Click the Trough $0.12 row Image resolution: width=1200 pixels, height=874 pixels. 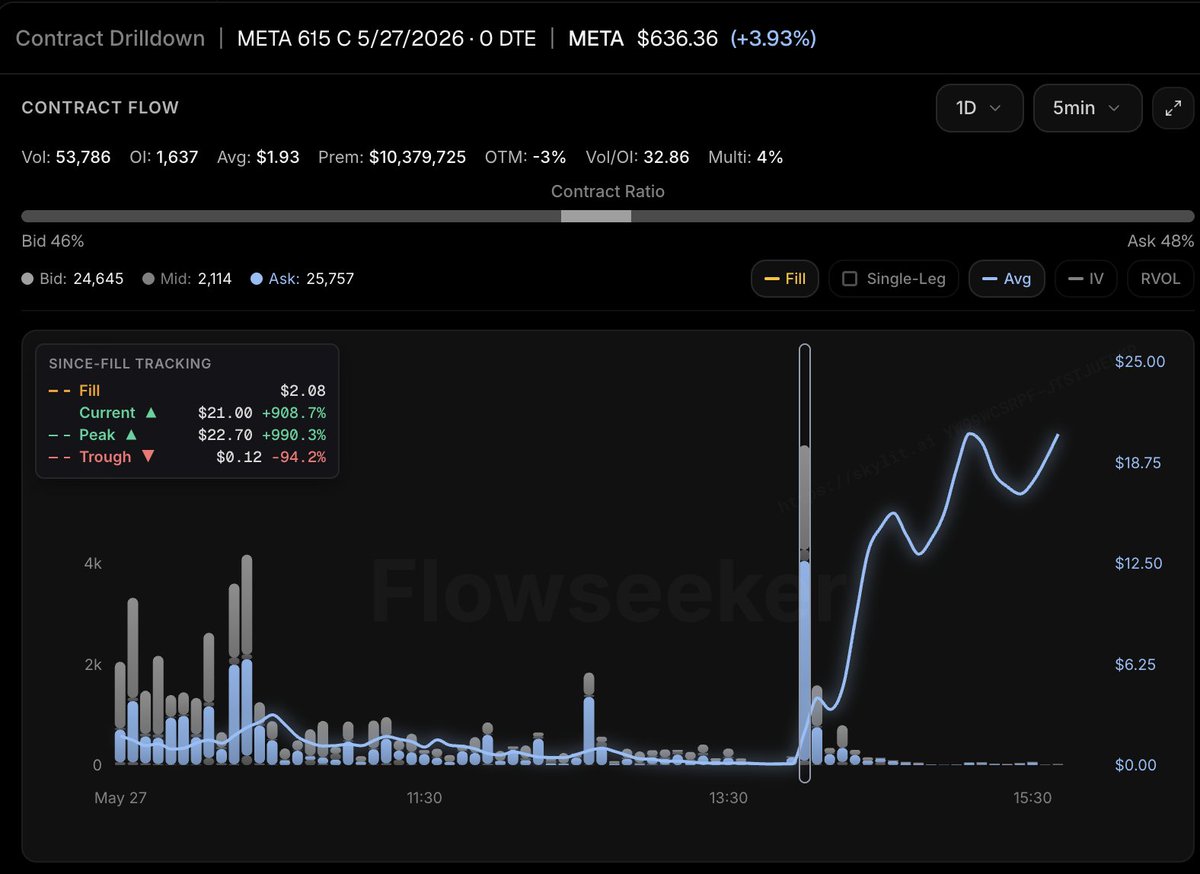tap(187, 457)
